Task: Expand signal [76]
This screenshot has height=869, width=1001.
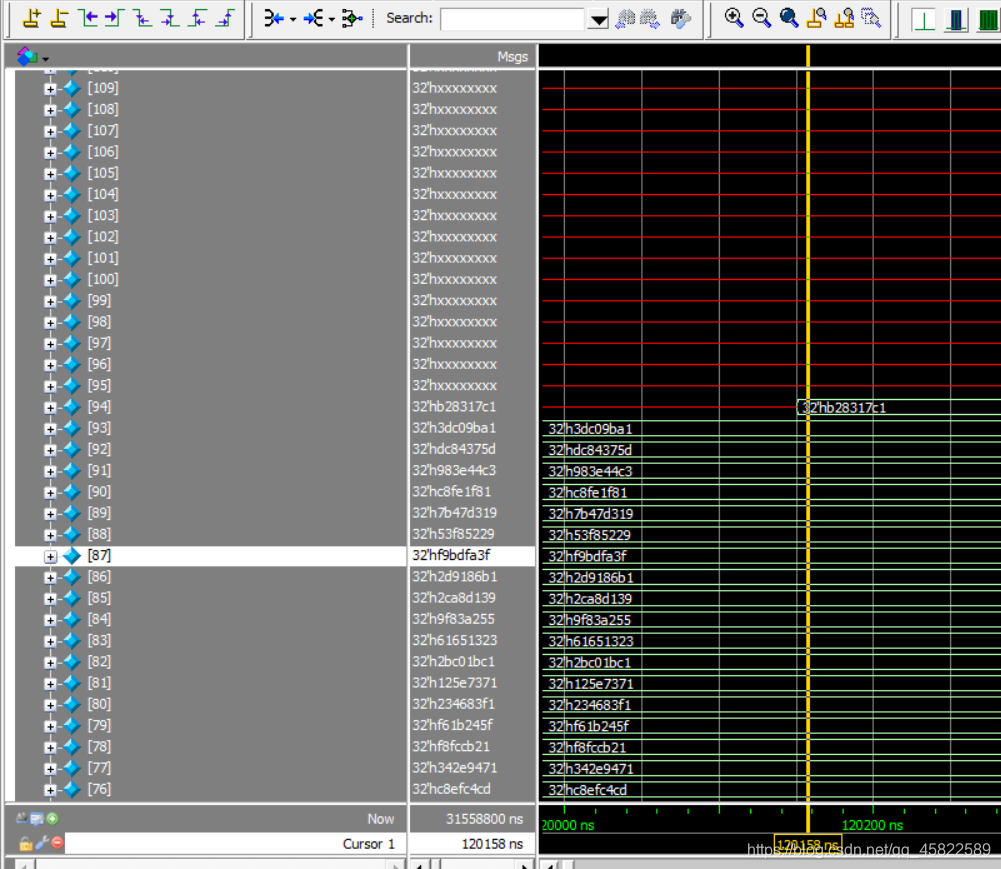Action: [50, 790]
